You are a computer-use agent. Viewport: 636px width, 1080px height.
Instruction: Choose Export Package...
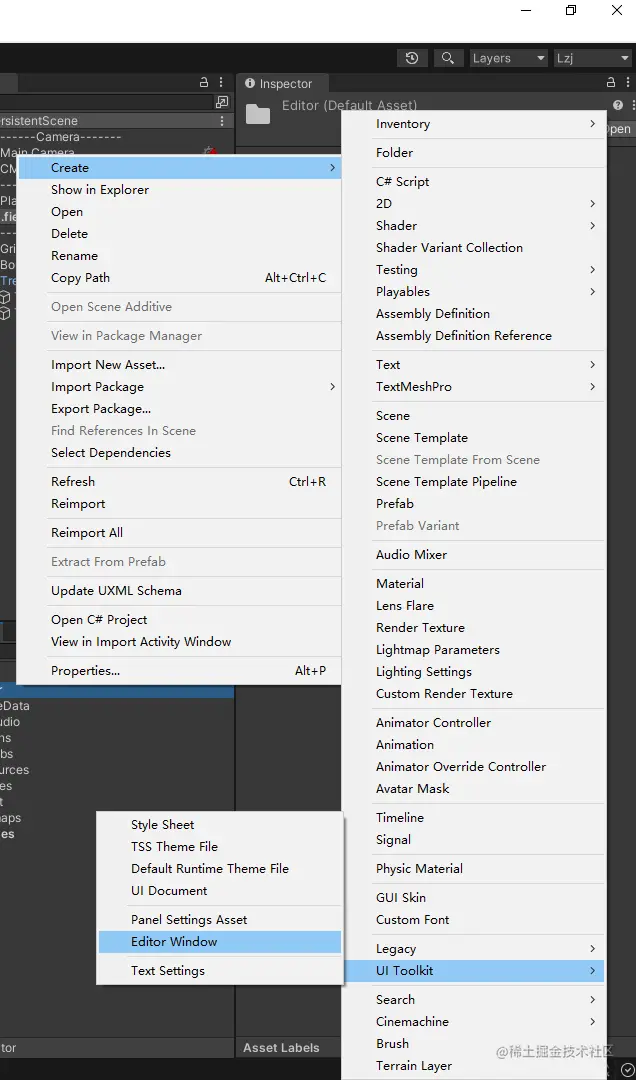pos(179,409)
